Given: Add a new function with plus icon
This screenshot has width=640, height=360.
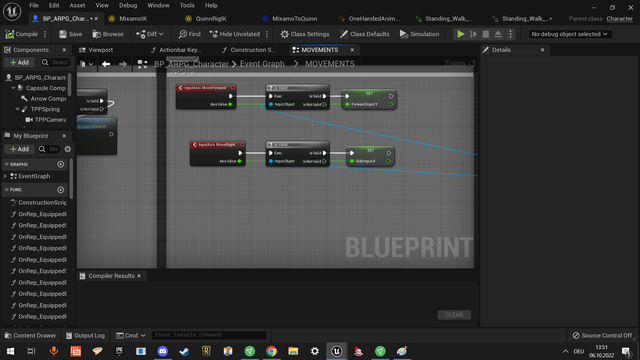Looking at the screenshot, I should click(61, 190).
